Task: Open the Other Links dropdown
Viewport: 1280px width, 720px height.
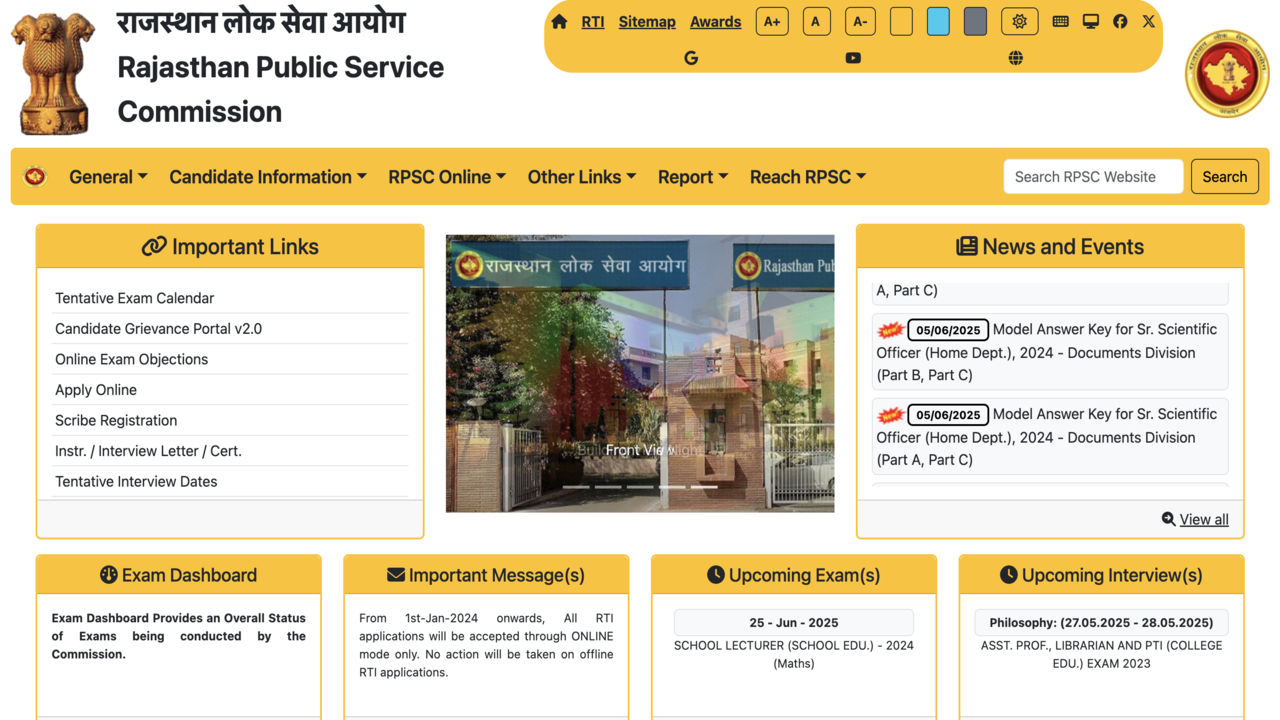Action: (x=581, y=177)
